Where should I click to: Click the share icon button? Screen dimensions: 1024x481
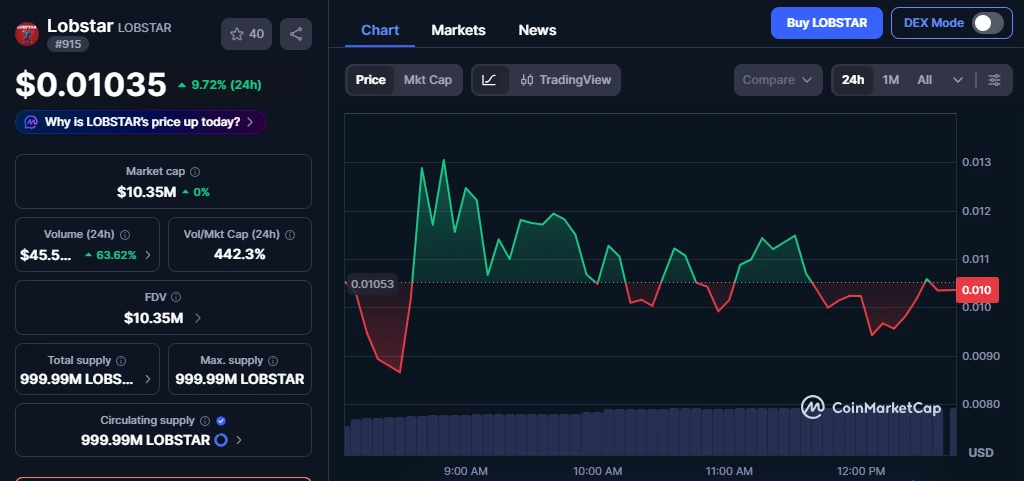coord(295,34)
